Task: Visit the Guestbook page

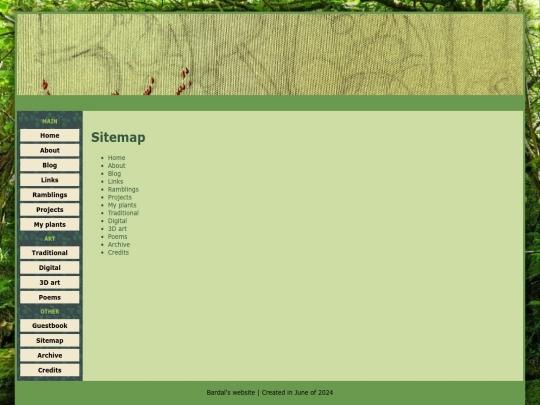Action: (x=50, y=326)
